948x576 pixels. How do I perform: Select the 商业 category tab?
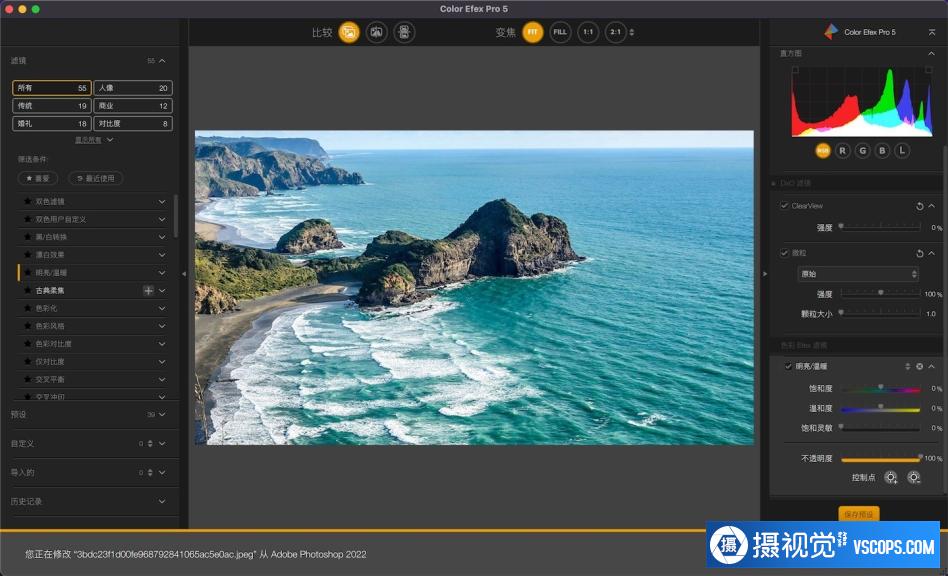tap(133, 106)
